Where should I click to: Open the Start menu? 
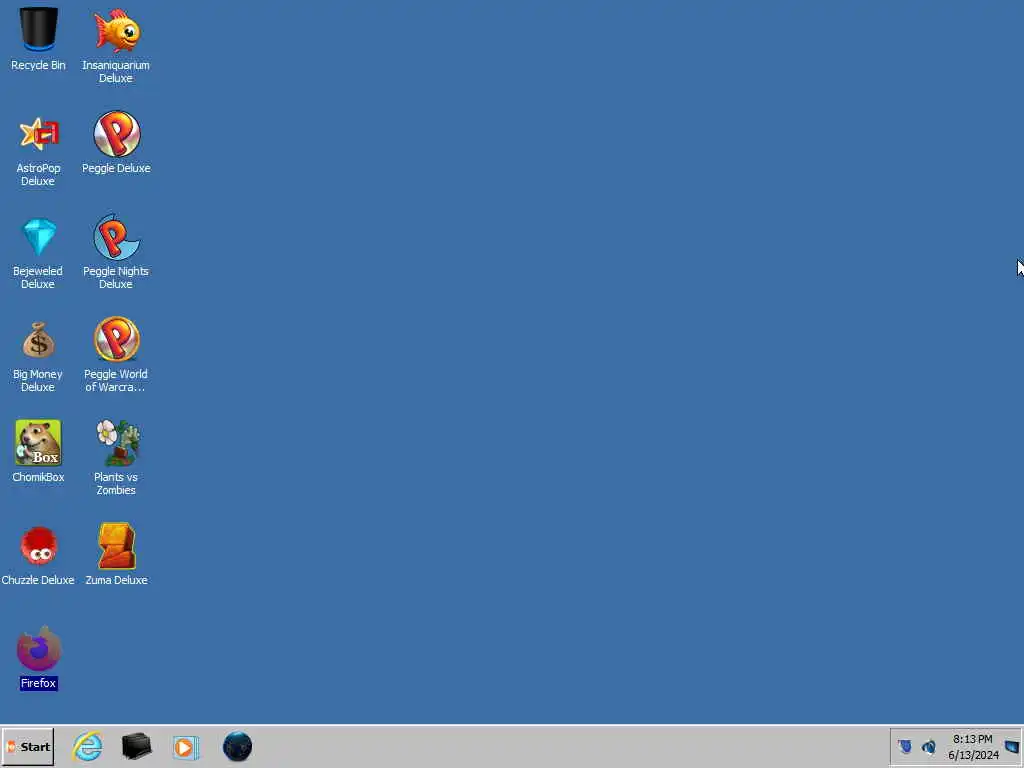pyautogui.click(x=27, y=746)
